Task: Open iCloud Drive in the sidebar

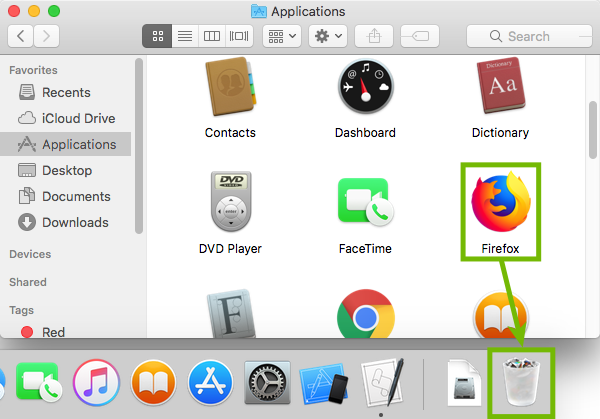Action: pos(65,119)
